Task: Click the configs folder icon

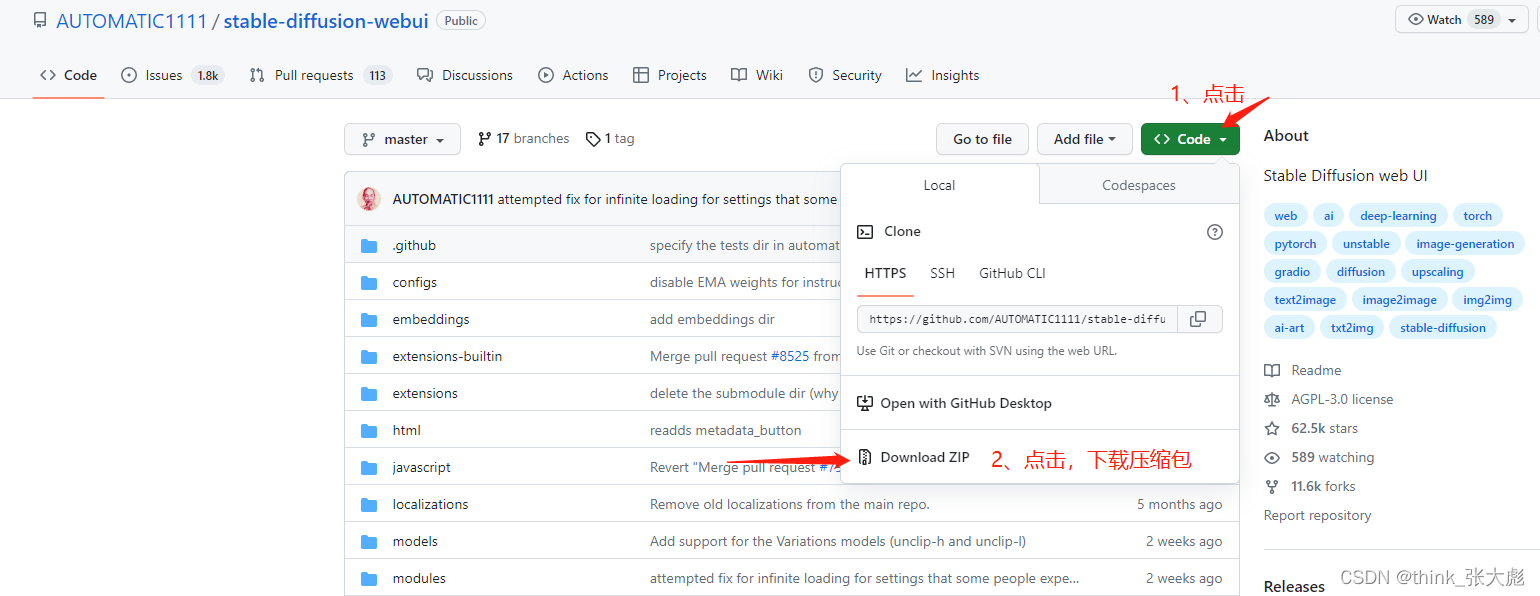Action: 369,282
